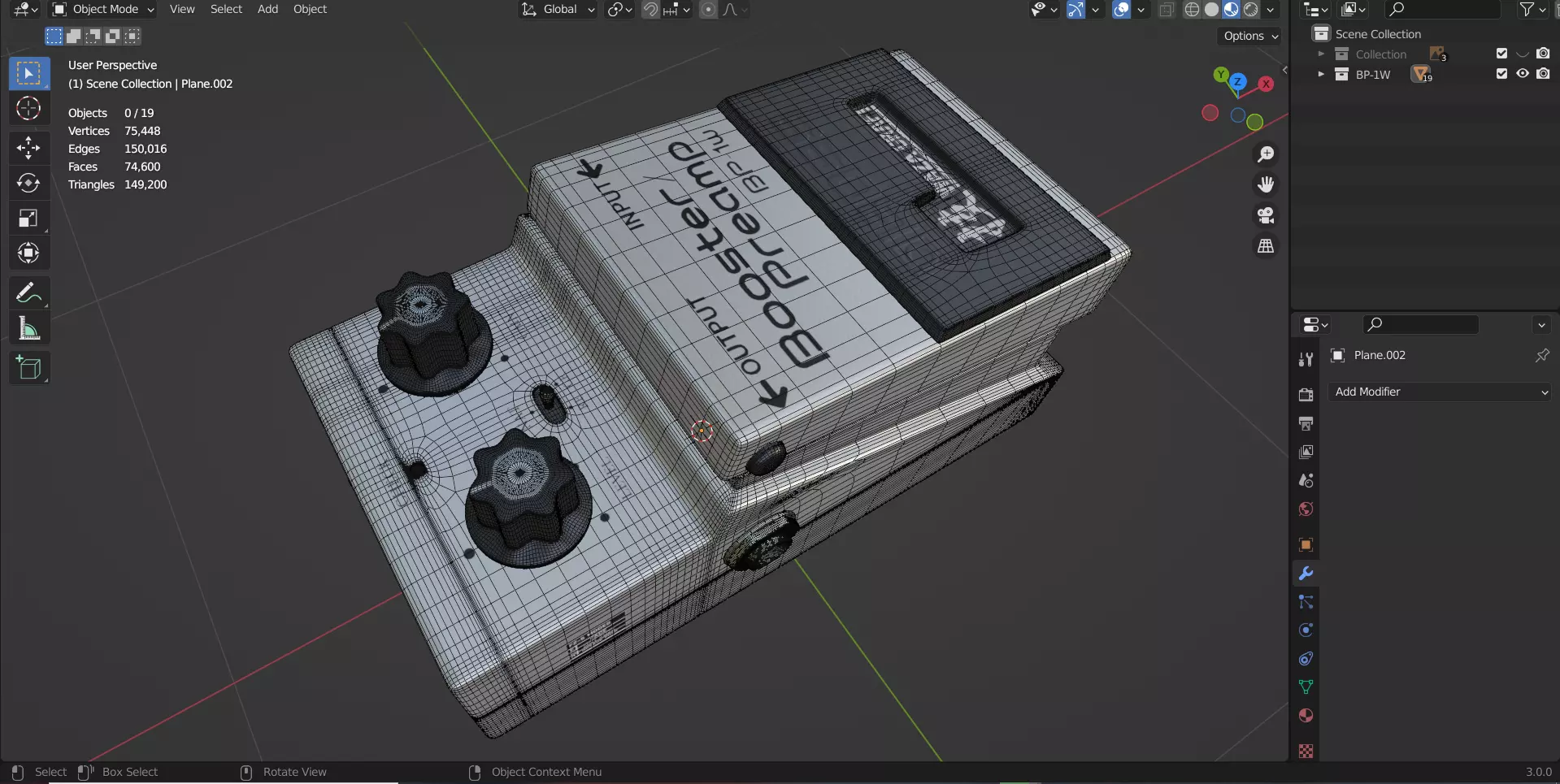Open the Tool properties tab
1560x784 pixels.
(x=1306, y=358)
